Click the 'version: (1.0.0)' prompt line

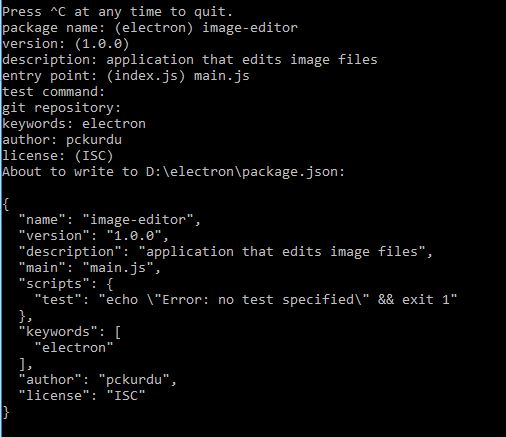click(65, 44)
